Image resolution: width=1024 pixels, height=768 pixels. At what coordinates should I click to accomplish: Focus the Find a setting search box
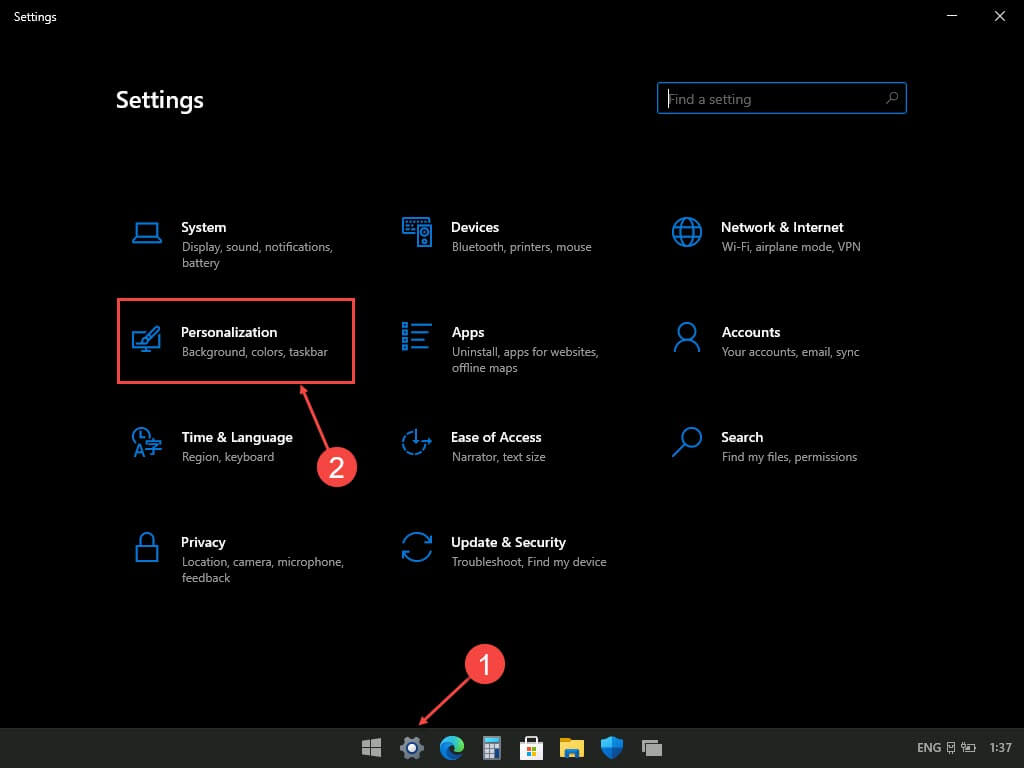781,98
